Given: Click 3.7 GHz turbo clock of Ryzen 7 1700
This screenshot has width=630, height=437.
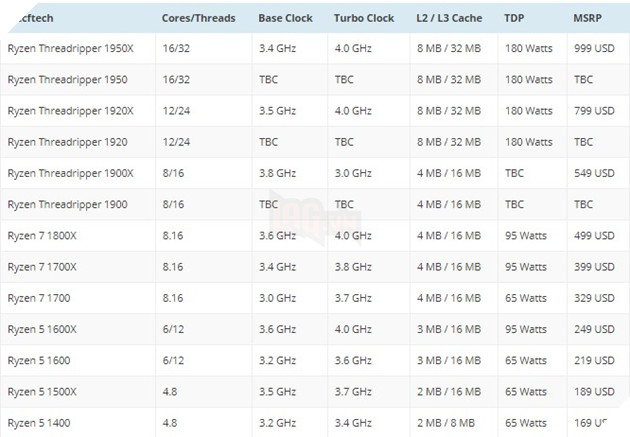Looking at the screenshot, I should click(x=353, y=298).
